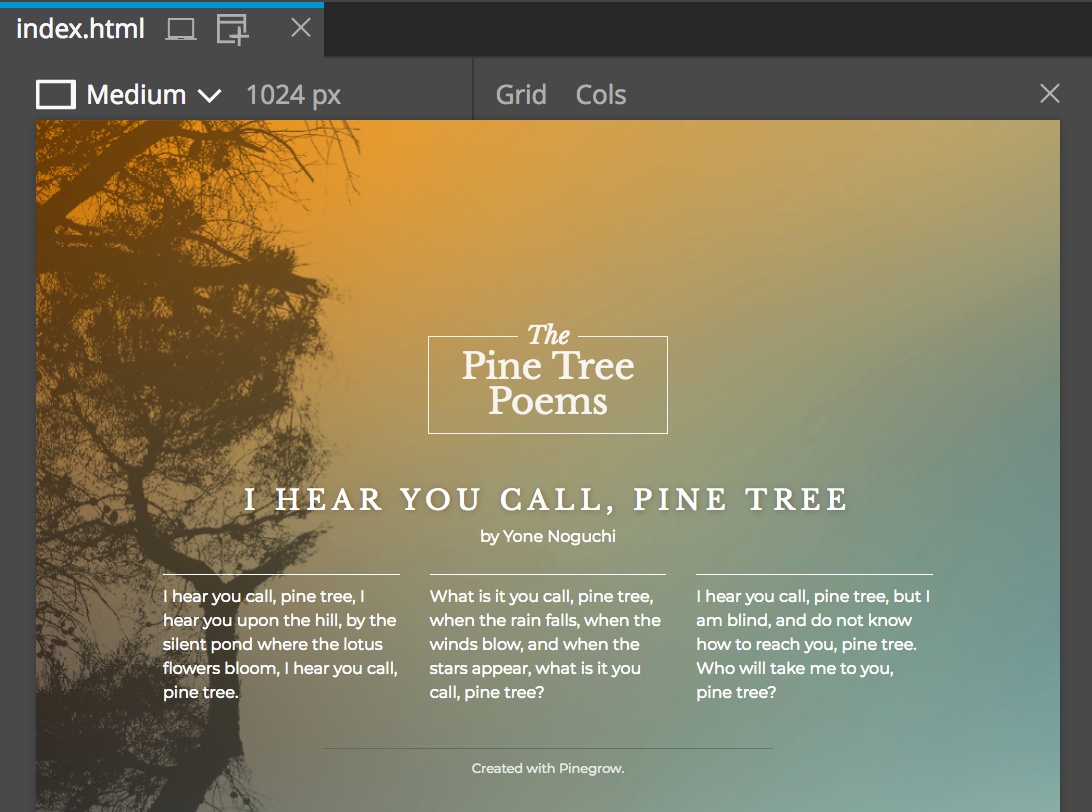Screen dimensions: 1092x812
Task: Close the page view panel
Action: 1050,94
